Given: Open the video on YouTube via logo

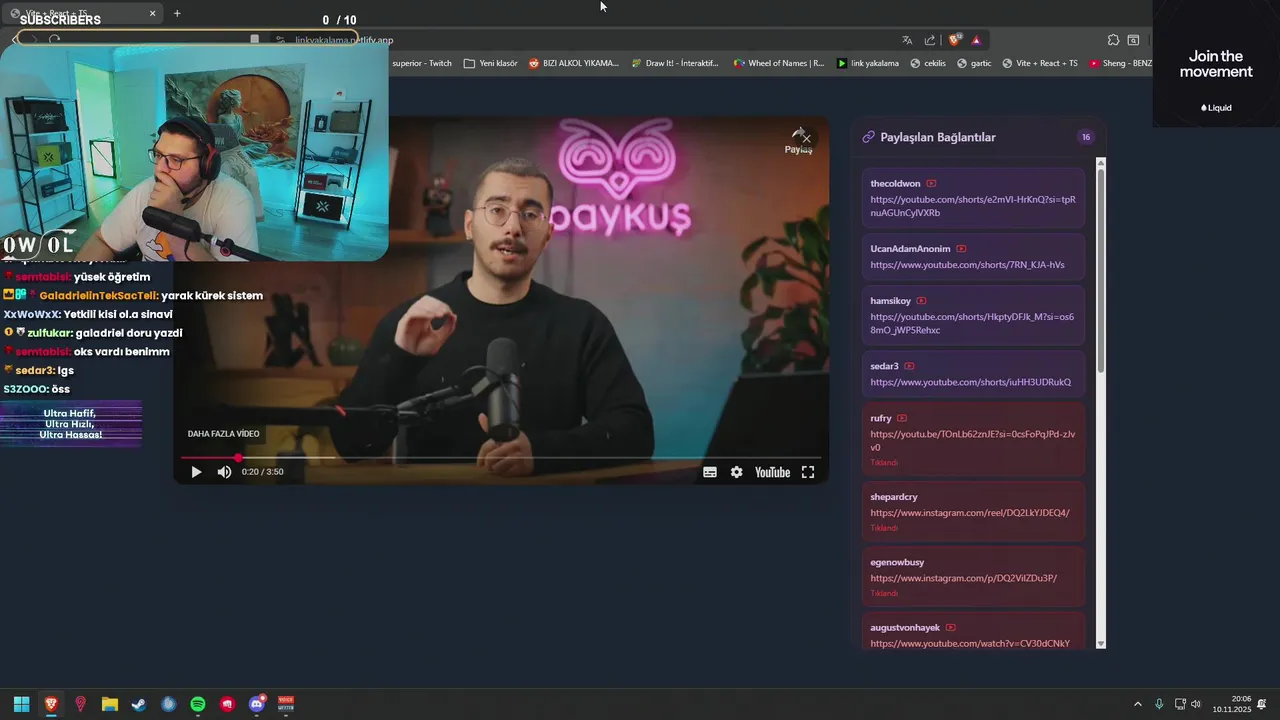Looking at the screenshot, I should [x=772, y=472].
